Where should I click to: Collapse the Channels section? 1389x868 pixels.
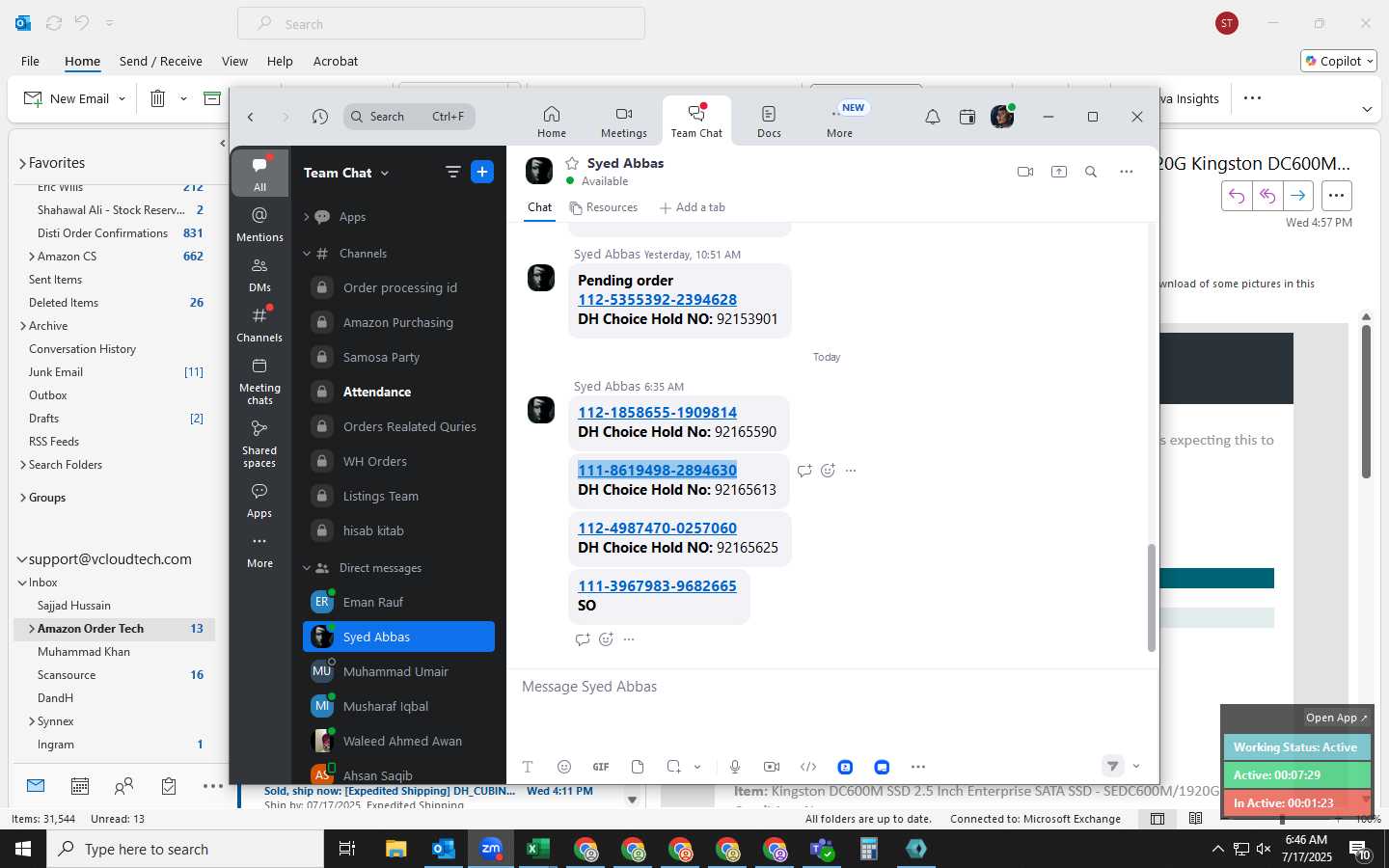tap(307, 254)
